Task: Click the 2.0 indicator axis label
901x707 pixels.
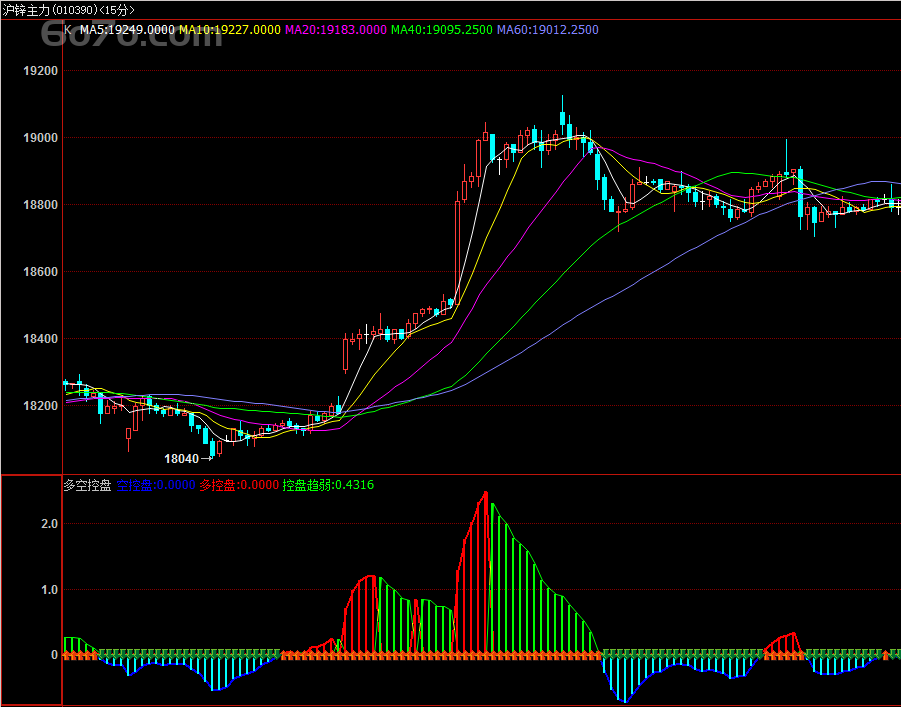Action: coord(49,524)
